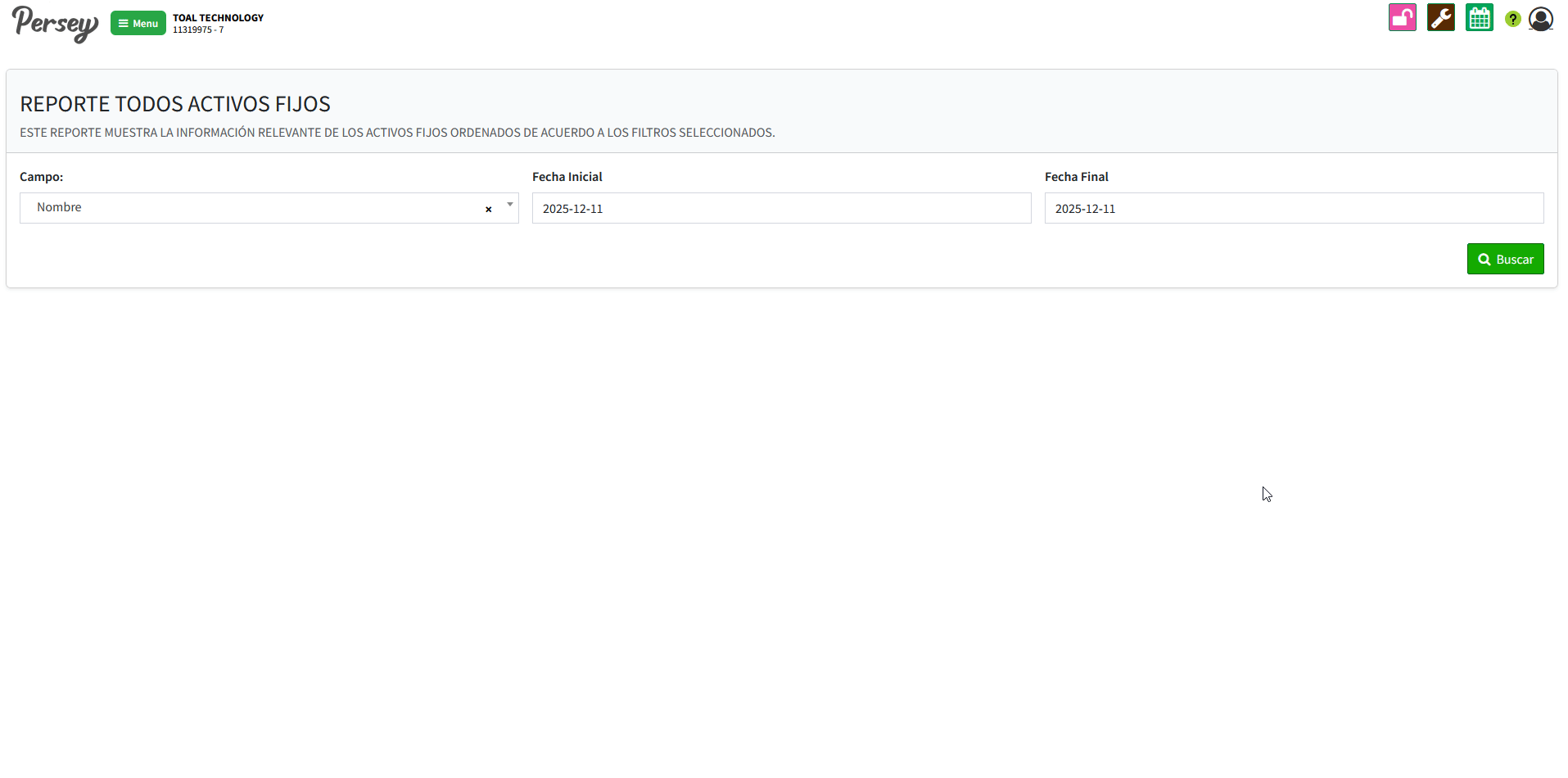
Task: Click the Fecha Inicial label
Action: pyautogui.click(x=567, y=177)
